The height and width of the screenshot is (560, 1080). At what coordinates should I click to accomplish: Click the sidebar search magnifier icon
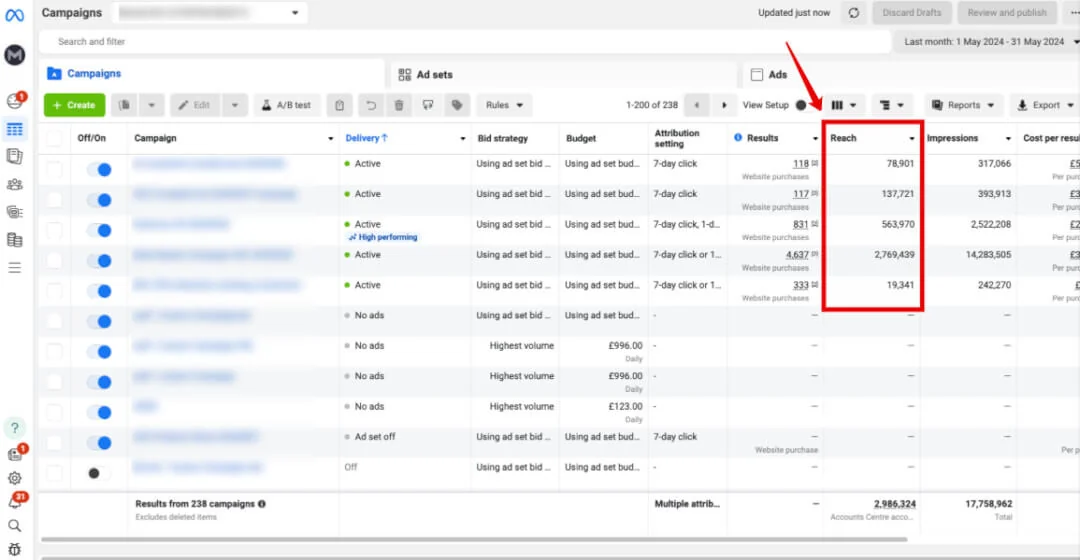tap(14, 526)
